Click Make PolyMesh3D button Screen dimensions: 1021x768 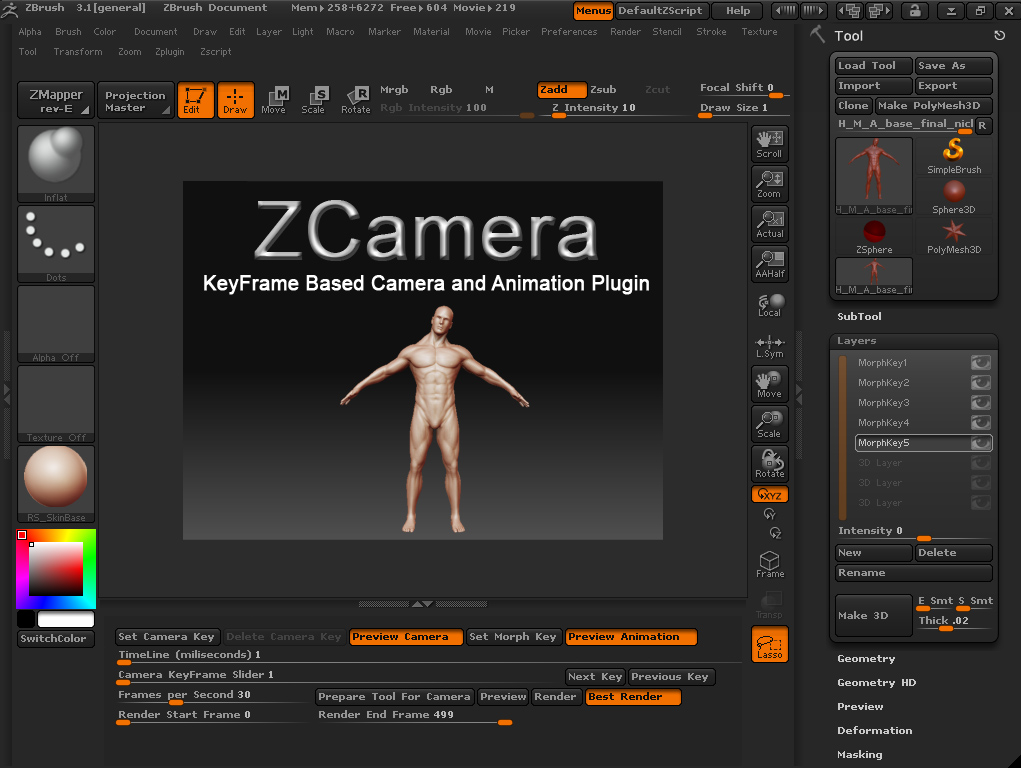pyautogui.click(x=933, y=106)
